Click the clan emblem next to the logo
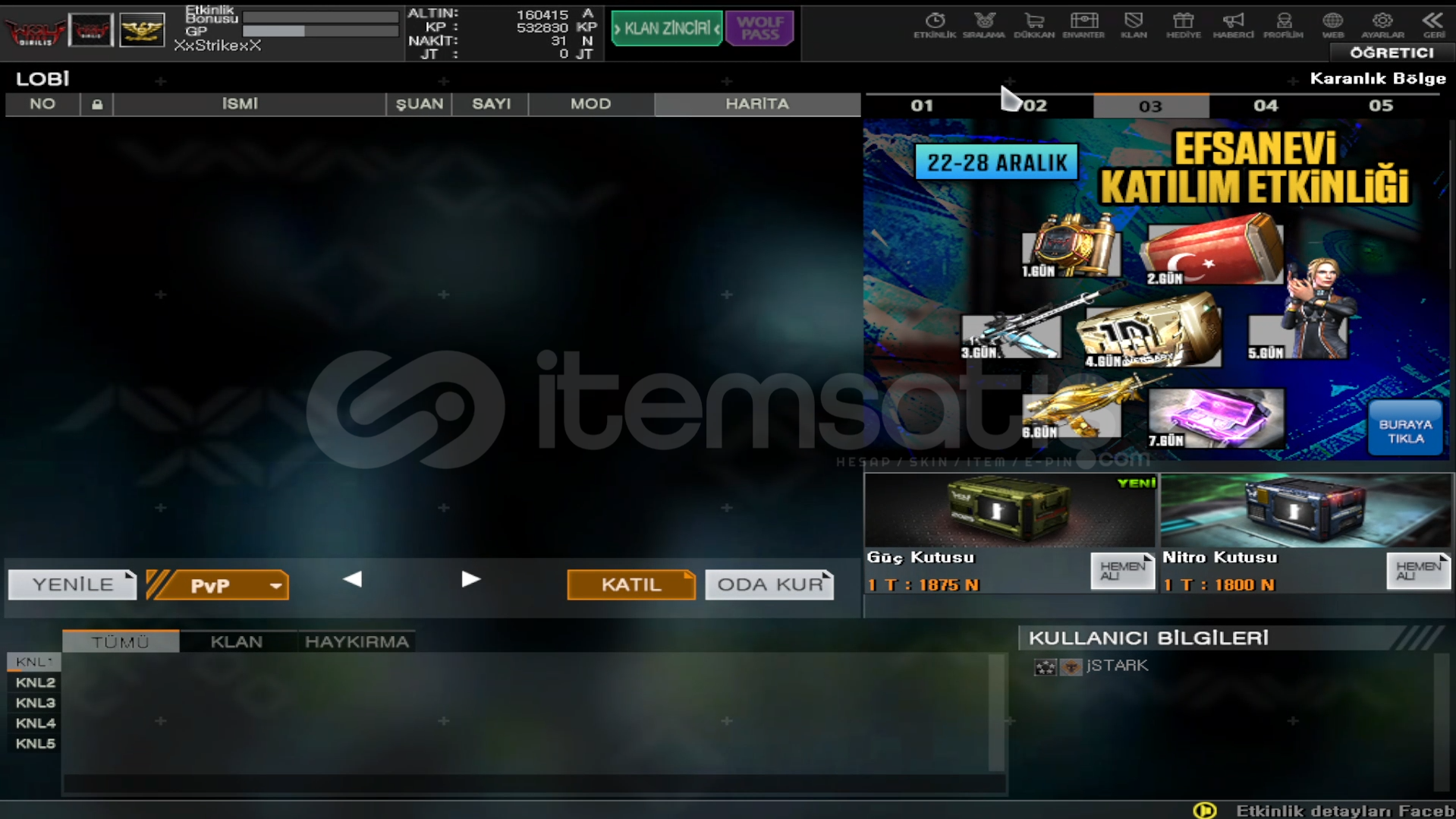The width and height of the screenshot is (1456, 819). [x=91, y=30]
